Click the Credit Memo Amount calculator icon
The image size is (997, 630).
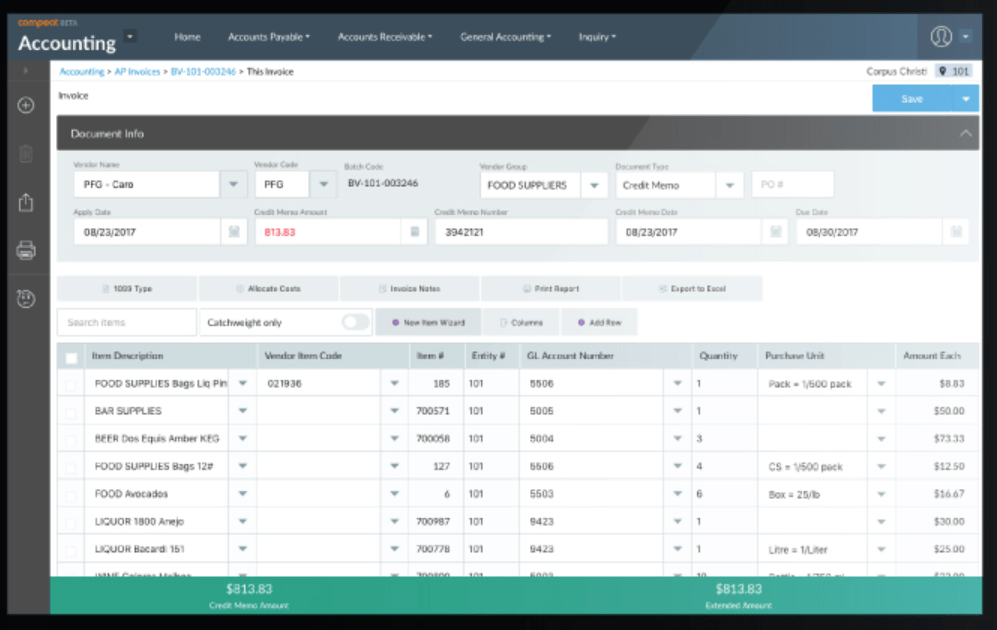[415, 232]
